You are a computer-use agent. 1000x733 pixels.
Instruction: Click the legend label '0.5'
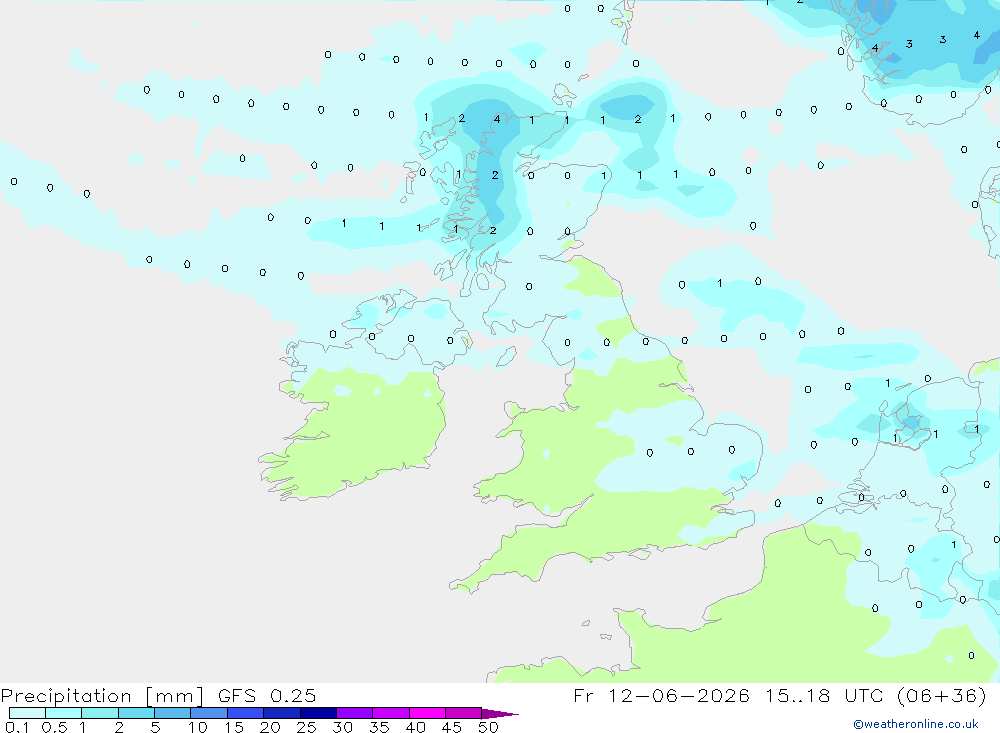pyautogui.click(x=54, y=727)
